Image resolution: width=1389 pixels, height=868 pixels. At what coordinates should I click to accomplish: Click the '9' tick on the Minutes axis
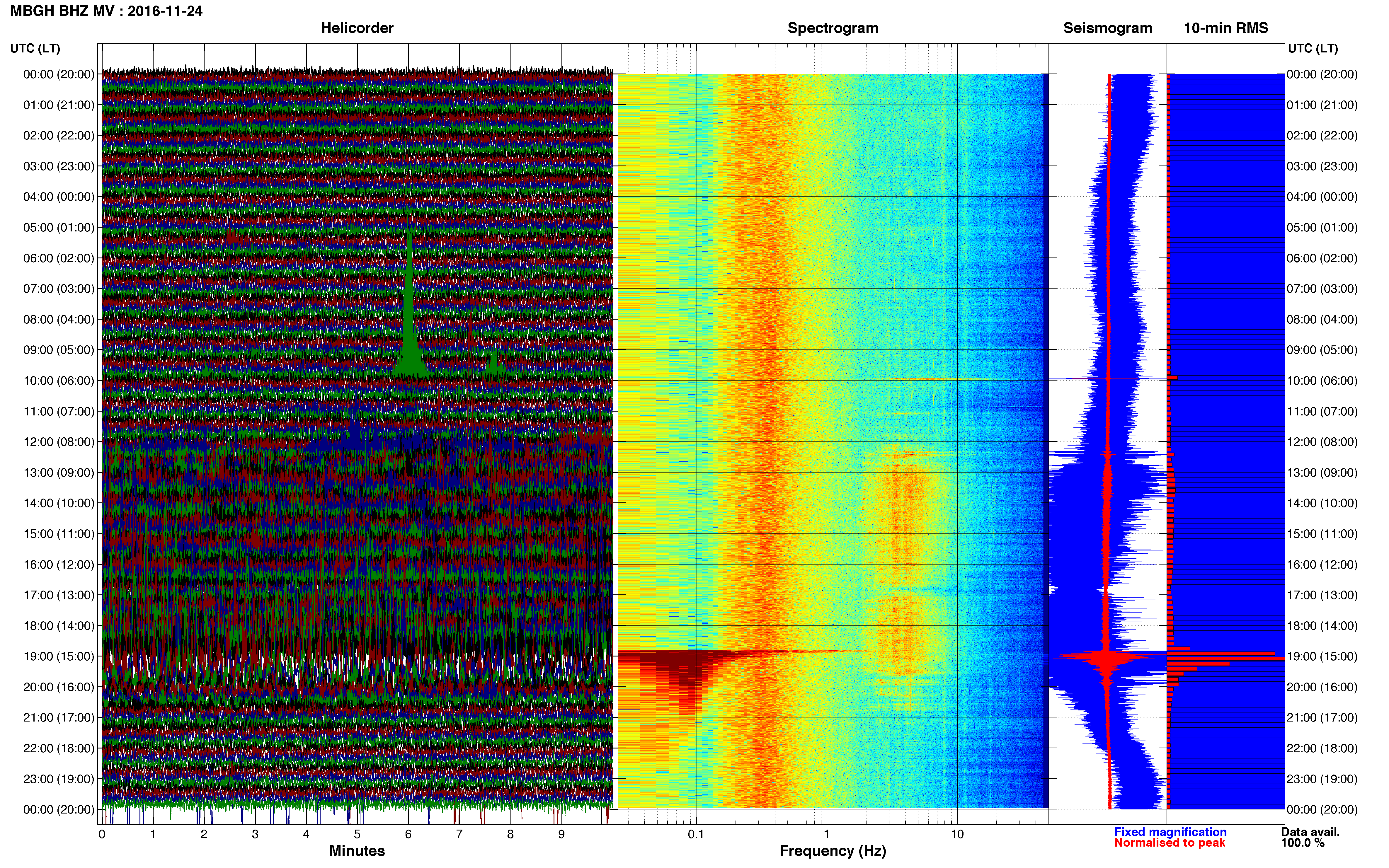click(561, 835)
